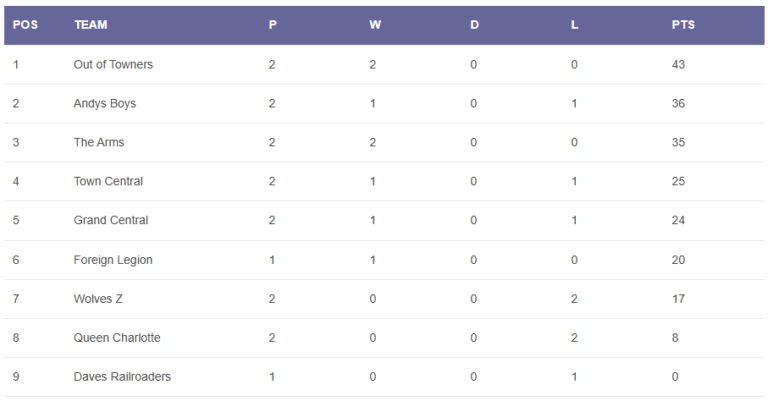
Task: Select the Wolves Z team name
Action: [x=98, y=299]
